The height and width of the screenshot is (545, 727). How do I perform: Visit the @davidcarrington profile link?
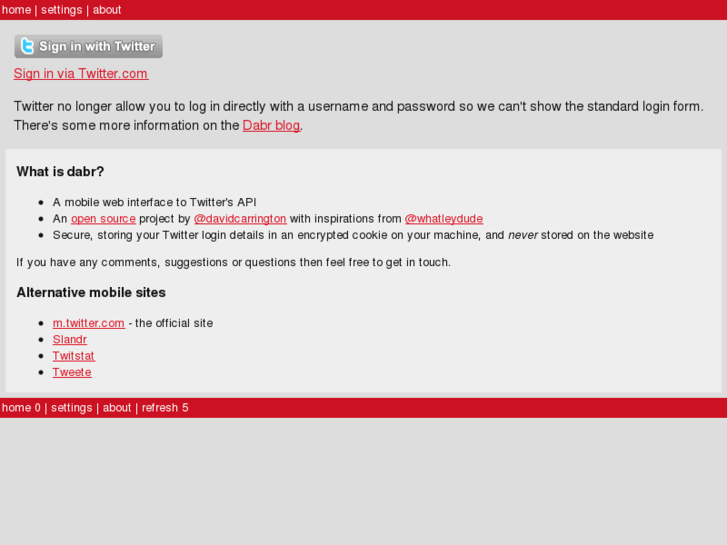[x=240, y=219]
